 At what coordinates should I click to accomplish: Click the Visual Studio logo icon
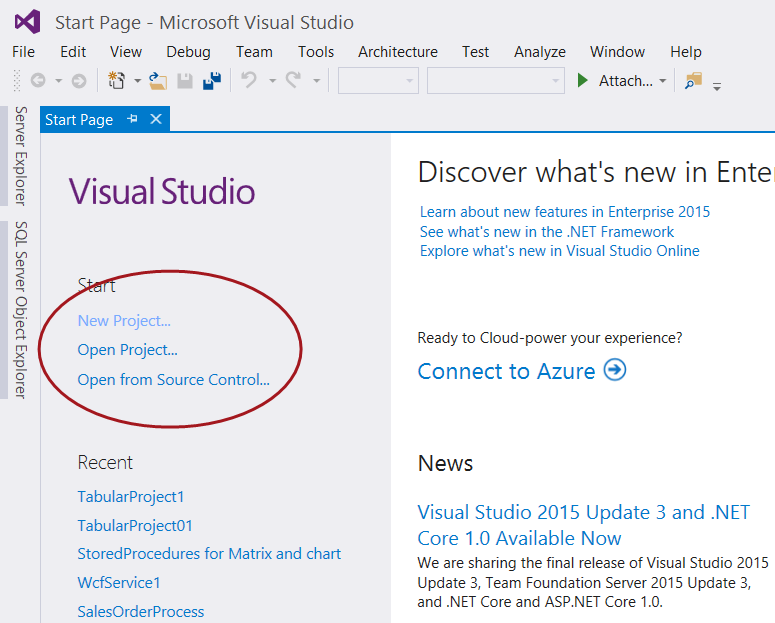(x=27, y=22)
